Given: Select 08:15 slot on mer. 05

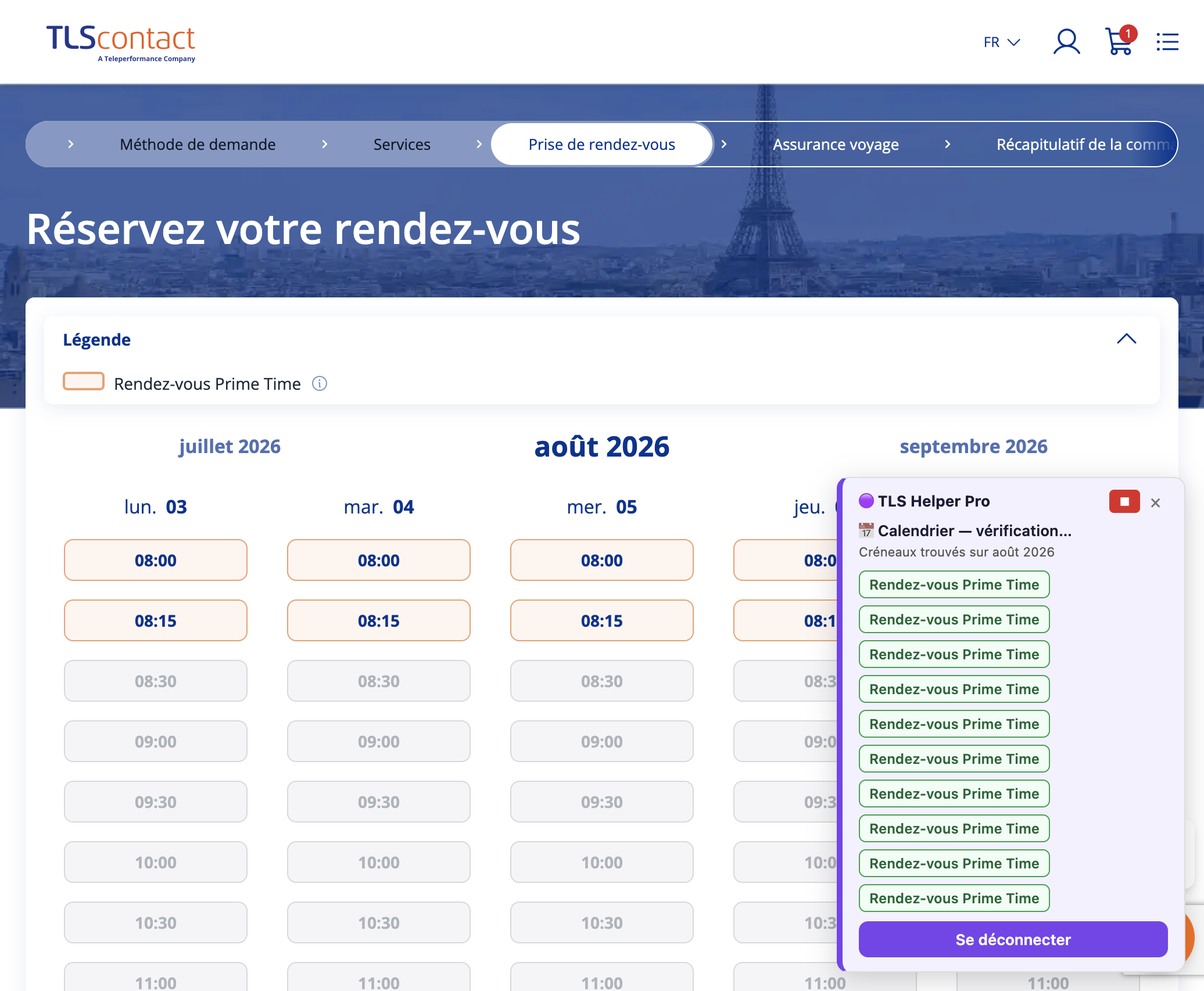Looking at the screenshot, I should (602, 620).
